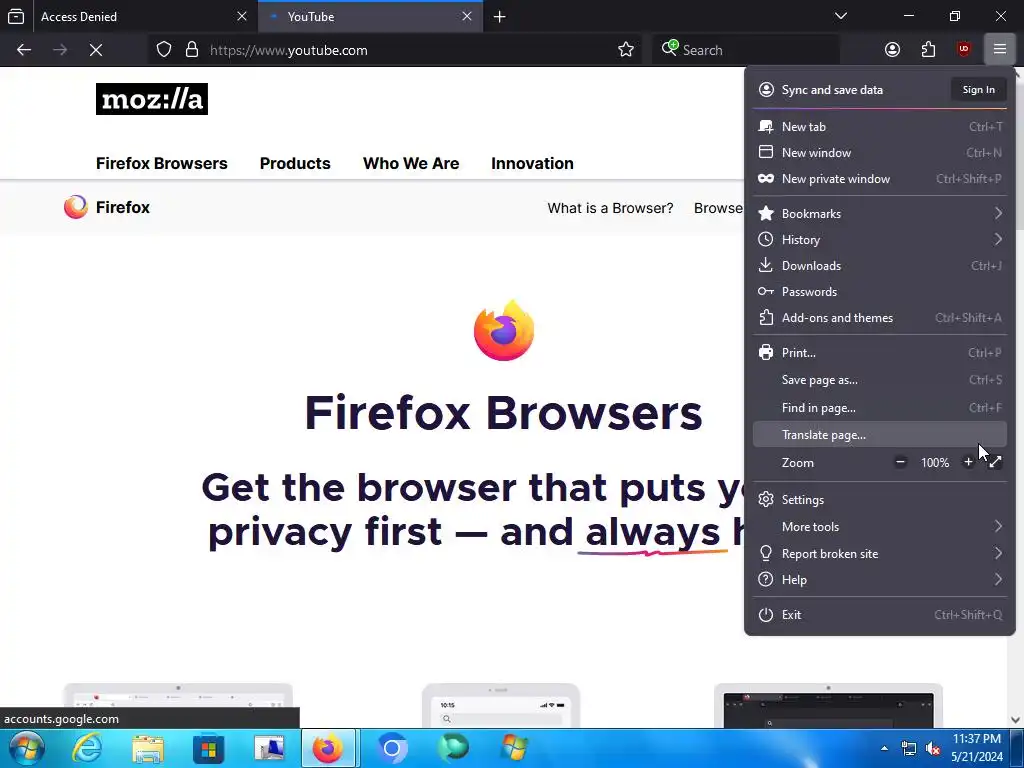Expand the Bookmarks submenu
Viewport: 1024px width, 768px height.
click(x=880, y=214)
